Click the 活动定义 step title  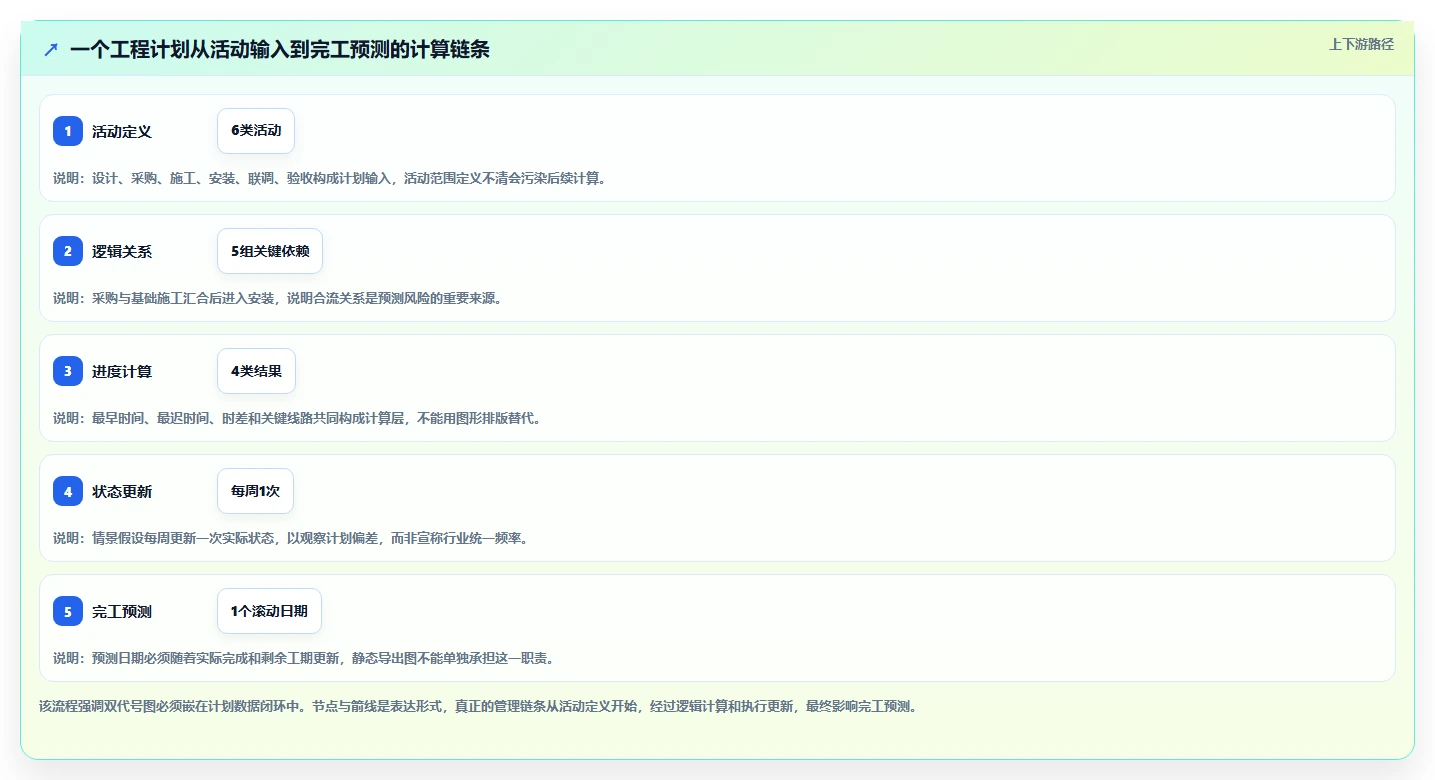tap(122, 131)
